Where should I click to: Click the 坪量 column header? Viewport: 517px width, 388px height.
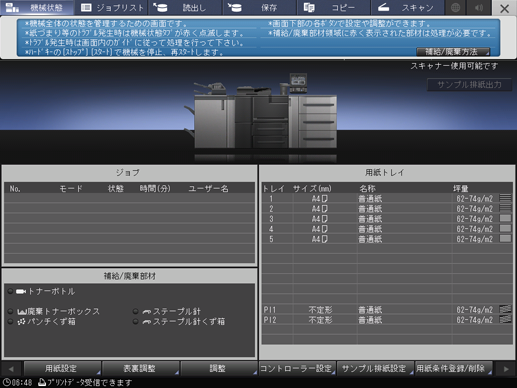tap(460, 189)
